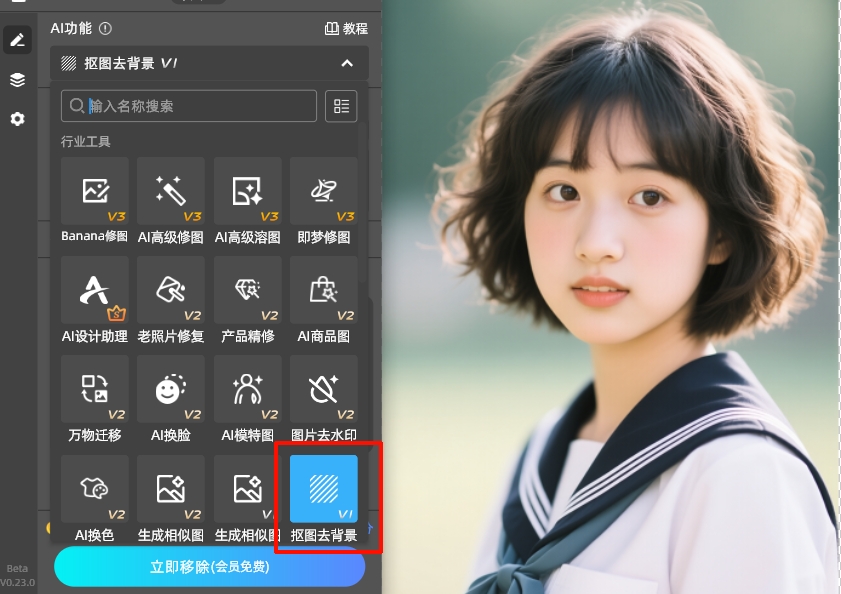Open the 老照片修复 restoration tool
The height and width of the screenshot is (594, 841).
click(x=171, y=290)
